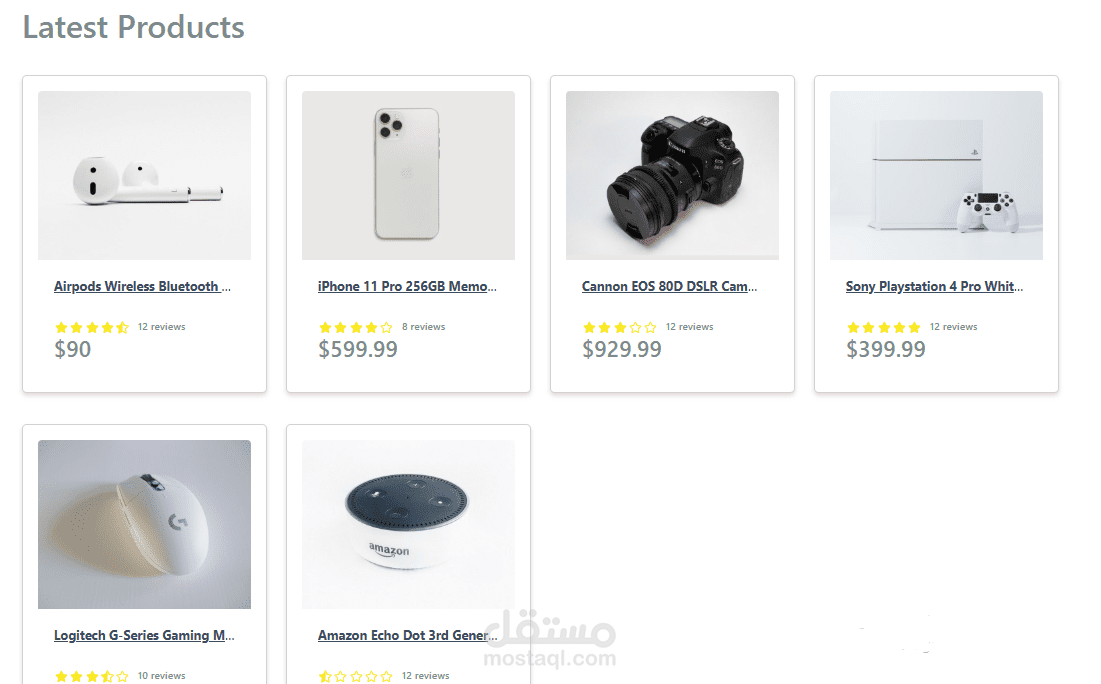Click the star rating under iPhone 11 Pro
Image resolution: width=1101 pixels, height=684 pixels.
coord(356,327)
